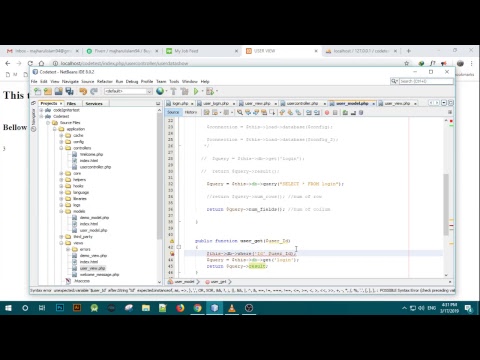Click the Open Project toolbar icon
The width and height of the screenshot is (480, 360).
point(59,91)
